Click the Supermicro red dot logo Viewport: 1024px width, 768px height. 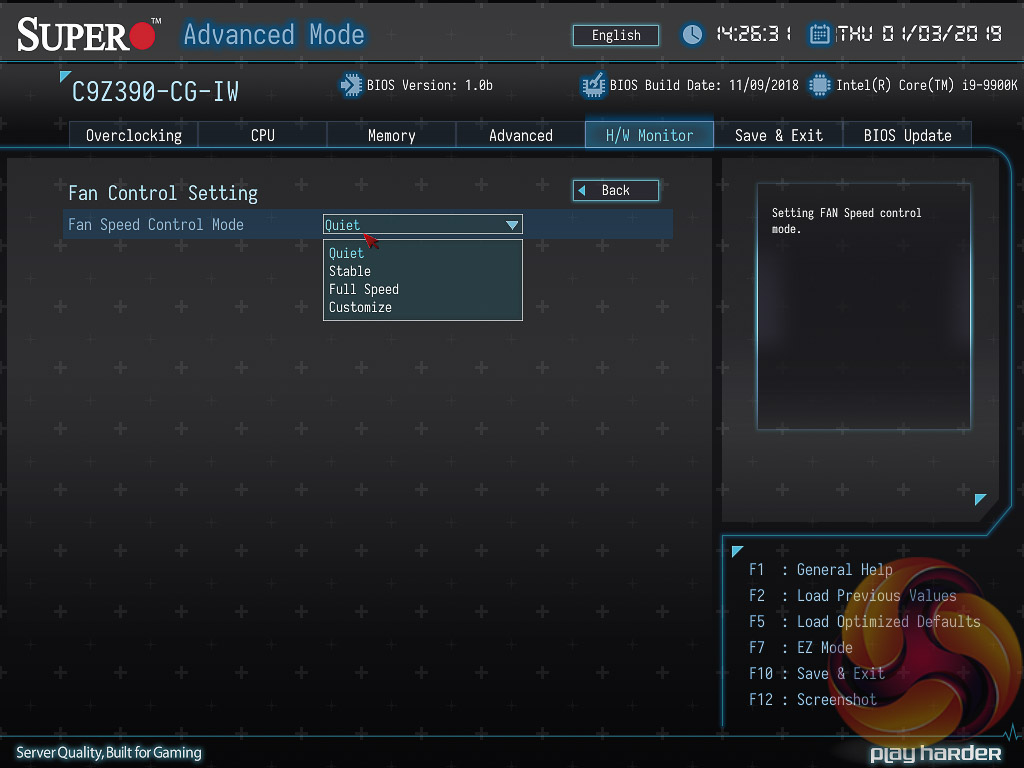click(143, 36)
